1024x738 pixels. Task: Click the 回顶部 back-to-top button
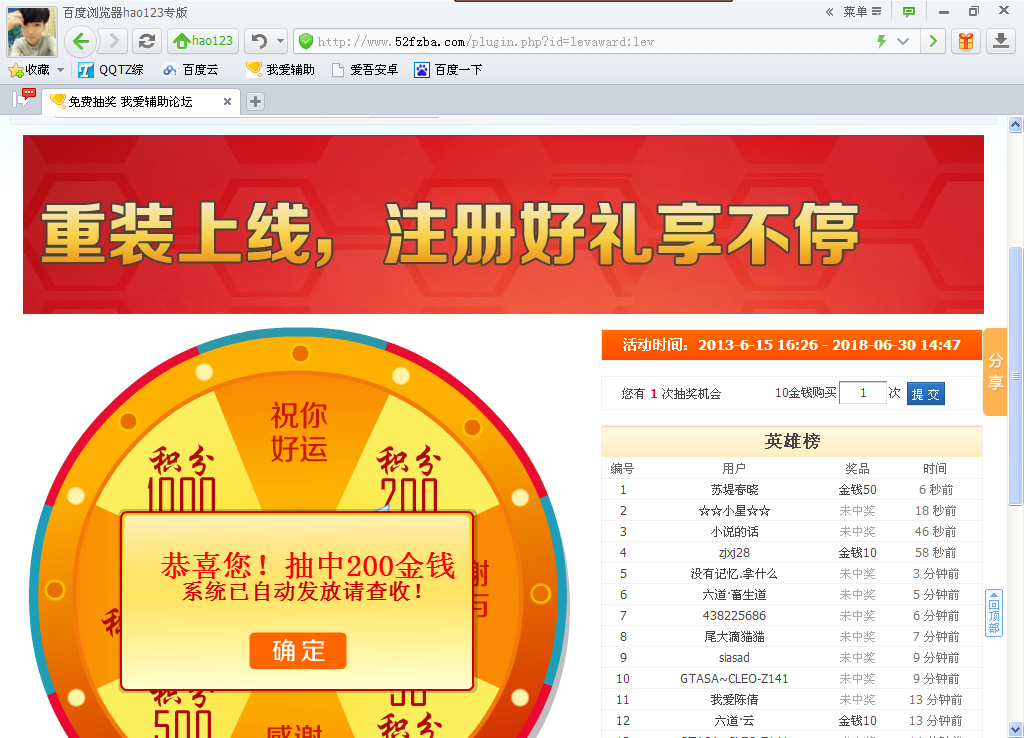pos(993,613)
